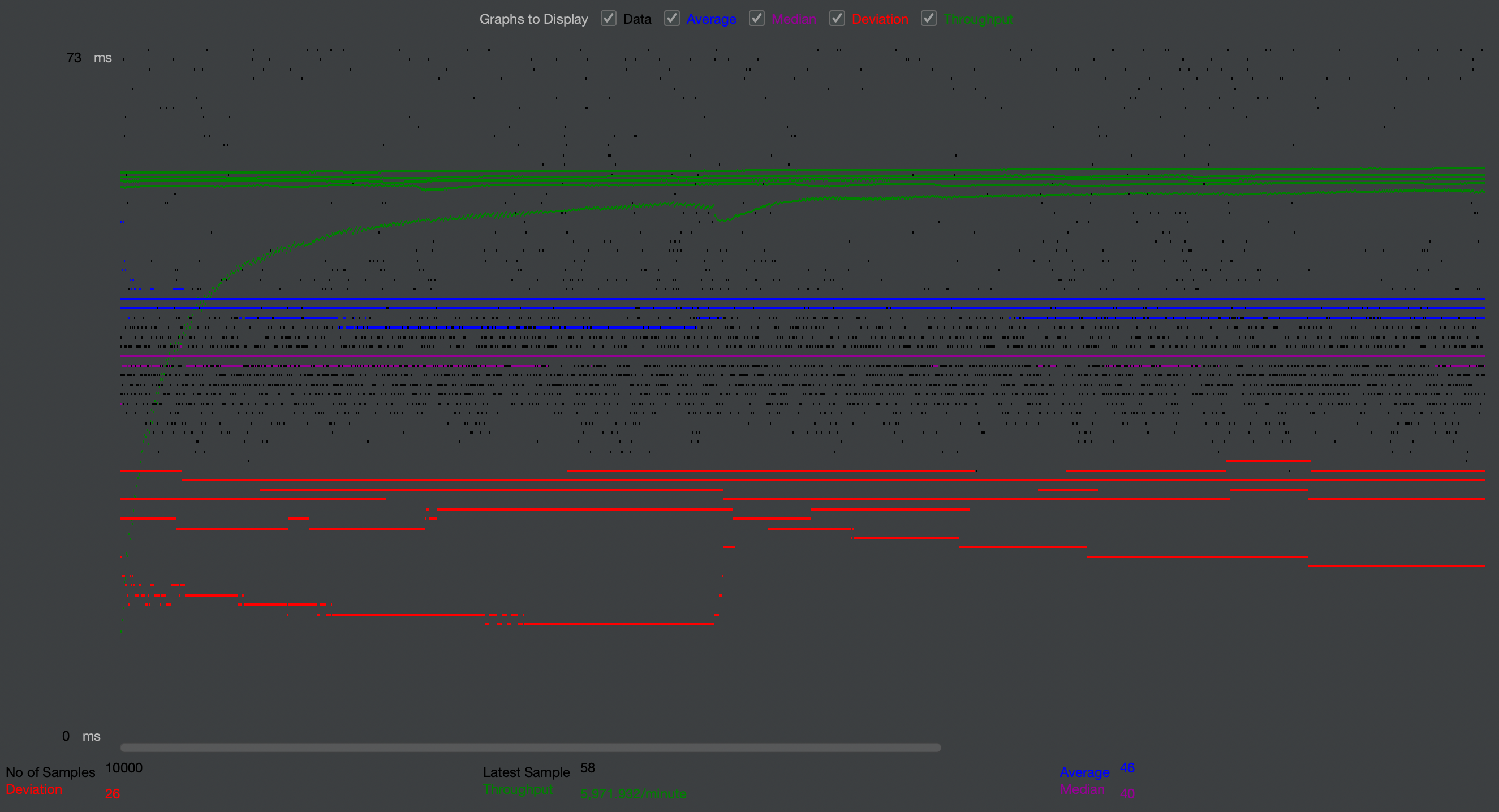Click the blue Average label at top
The height and width of the screenshot is (812, 1499).
pos(710,19)
